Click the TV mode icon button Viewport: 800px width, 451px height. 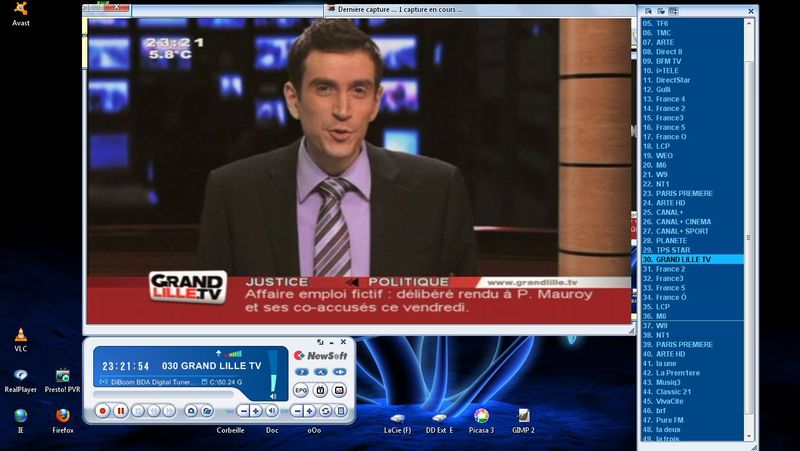320,390
